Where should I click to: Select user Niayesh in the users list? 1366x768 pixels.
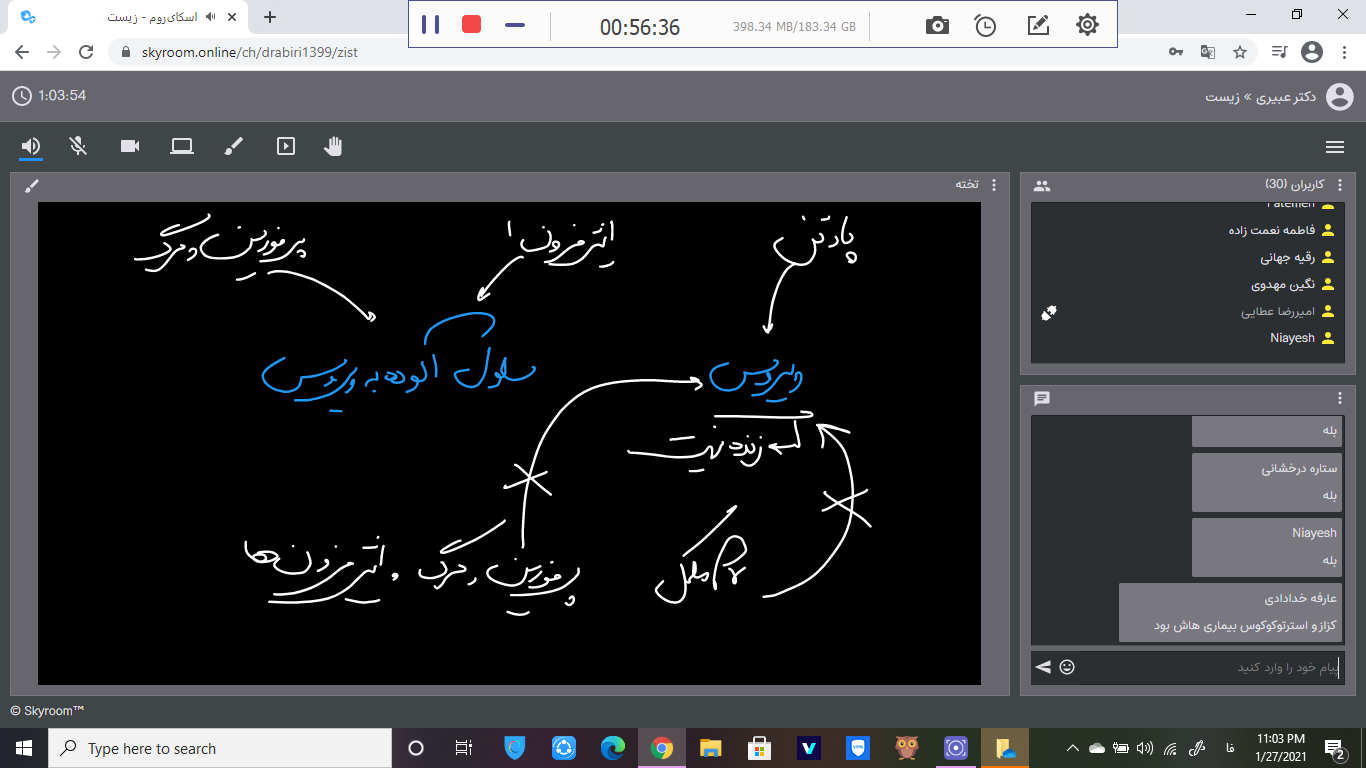pyautogui.click(x=1292, y=338)
